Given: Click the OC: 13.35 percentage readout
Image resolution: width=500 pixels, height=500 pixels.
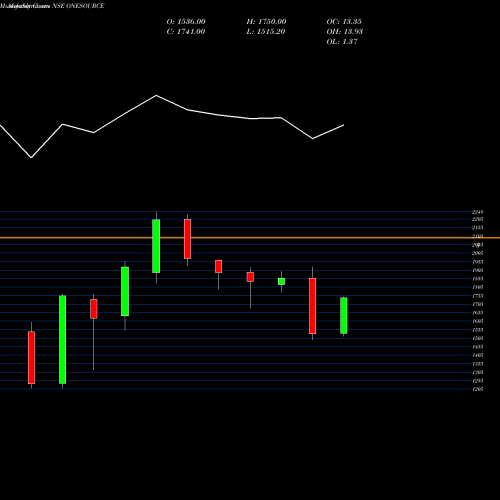Looking at the screenshot, I should (344, 22).
